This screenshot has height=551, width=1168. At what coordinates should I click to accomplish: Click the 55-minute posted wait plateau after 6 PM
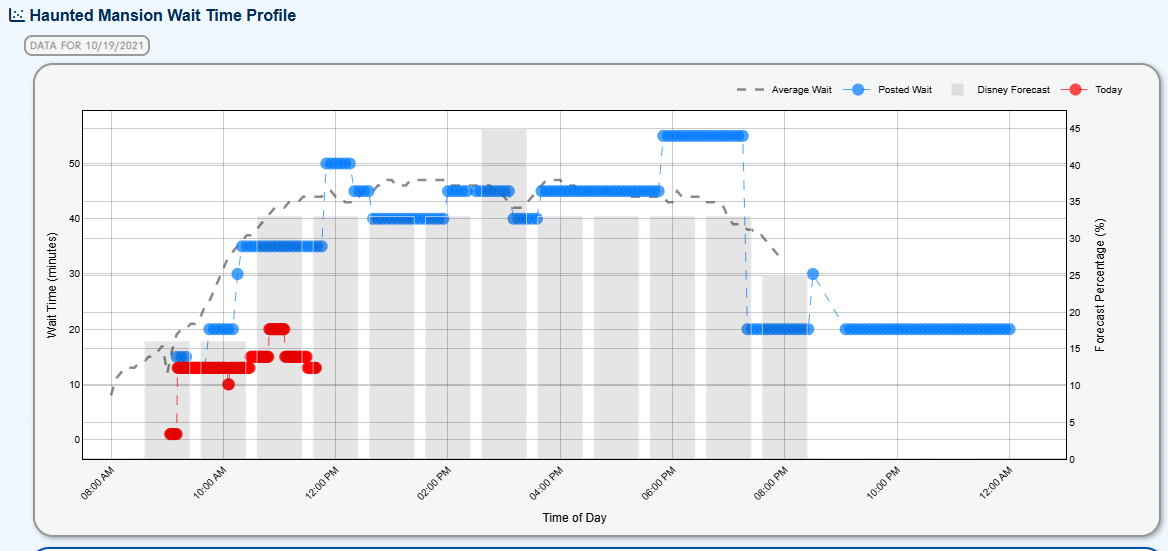point(703,136)
